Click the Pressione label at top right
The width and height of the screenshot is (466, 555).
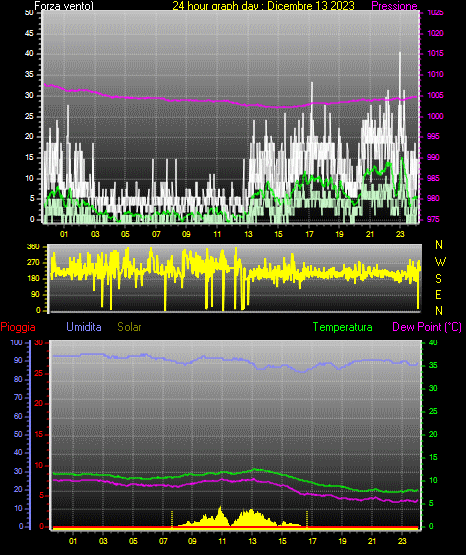tap(394, 6)
